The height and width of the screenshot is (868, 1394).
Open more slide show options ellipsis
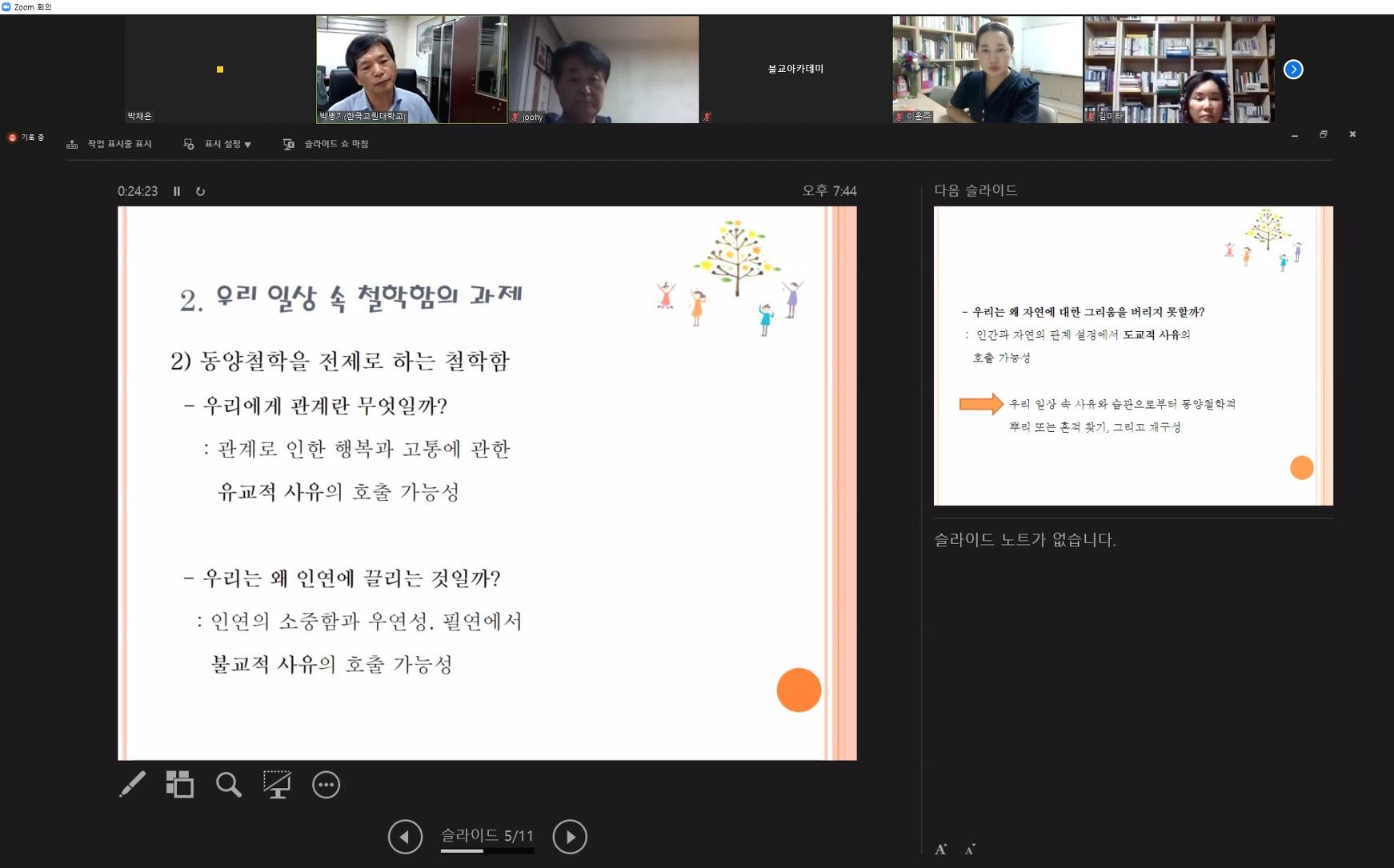coord(326,785)
